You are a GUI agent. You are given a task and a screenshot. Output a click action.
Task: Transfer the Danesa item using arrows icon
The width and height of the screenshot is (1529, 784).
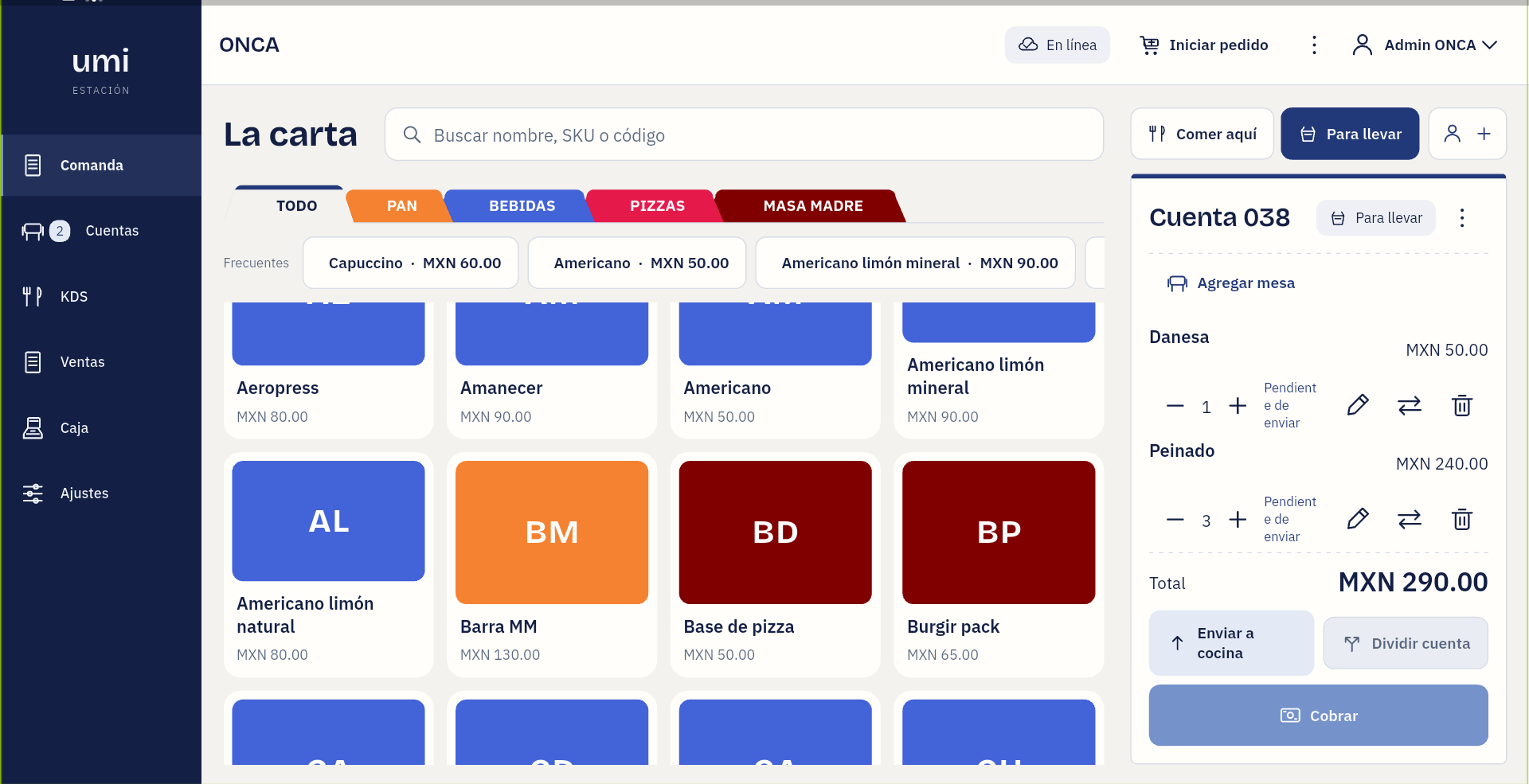(x=1410, y=406)
